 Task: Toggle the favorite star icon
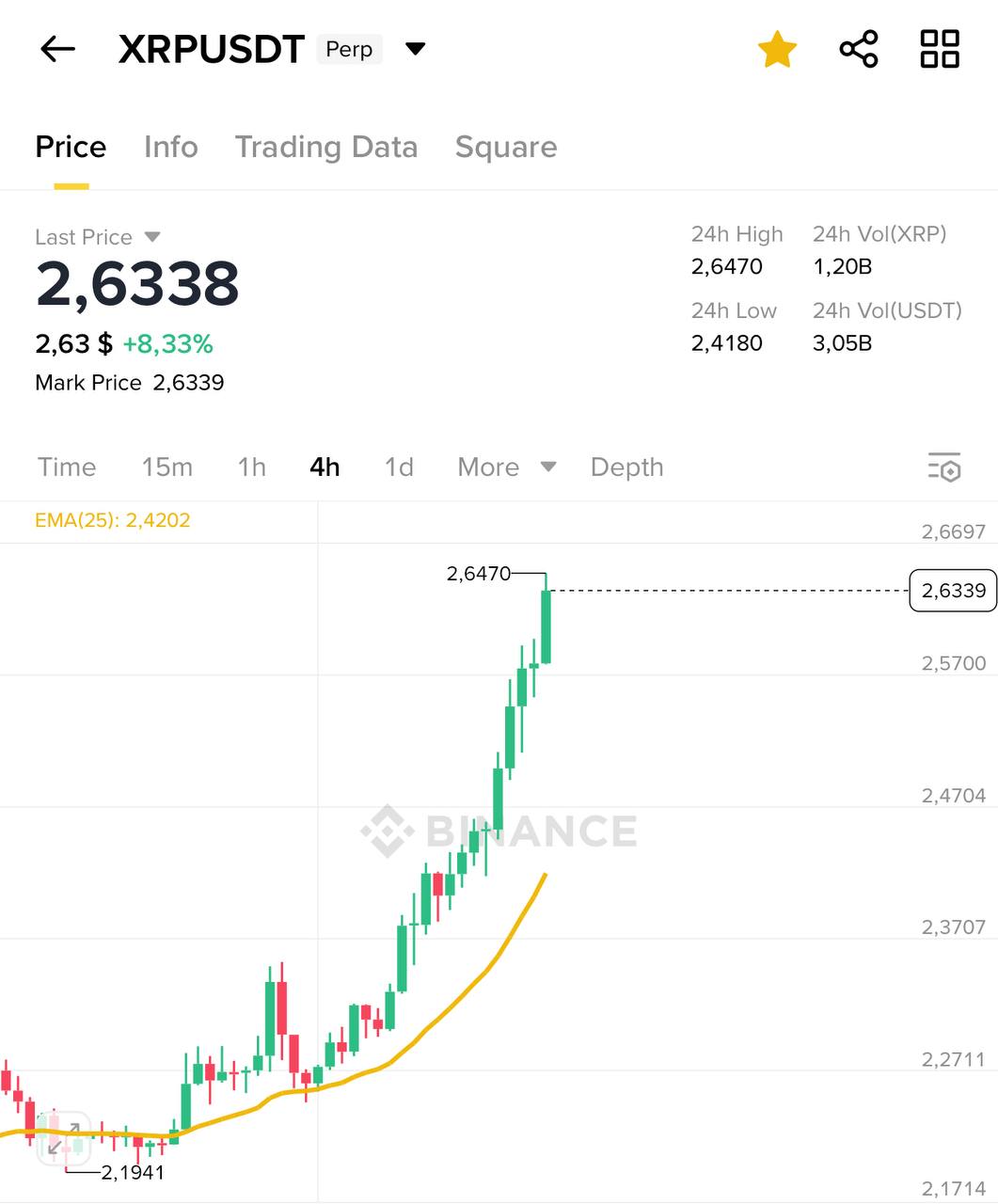tap(777, 49)
